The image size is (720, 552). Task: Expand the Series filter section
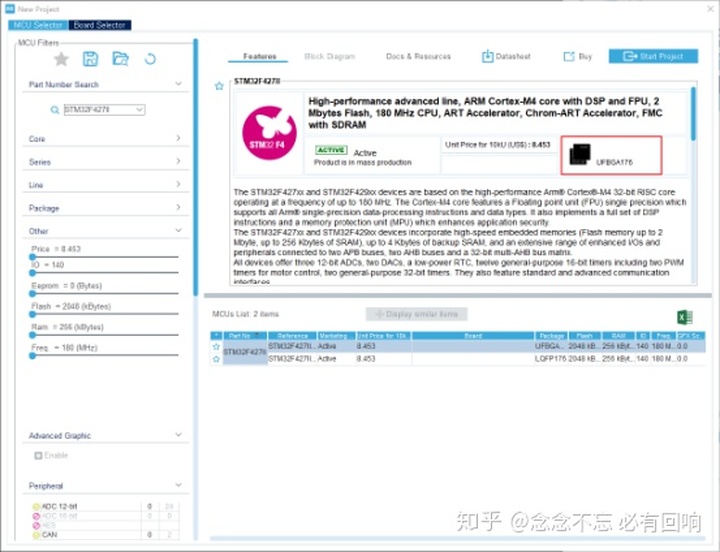[x=179, y=161]
